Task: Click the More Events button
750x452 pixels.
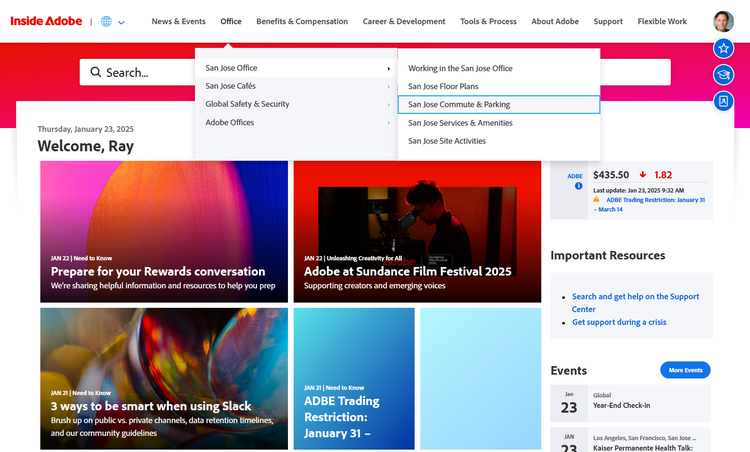Action: [685, 370]
